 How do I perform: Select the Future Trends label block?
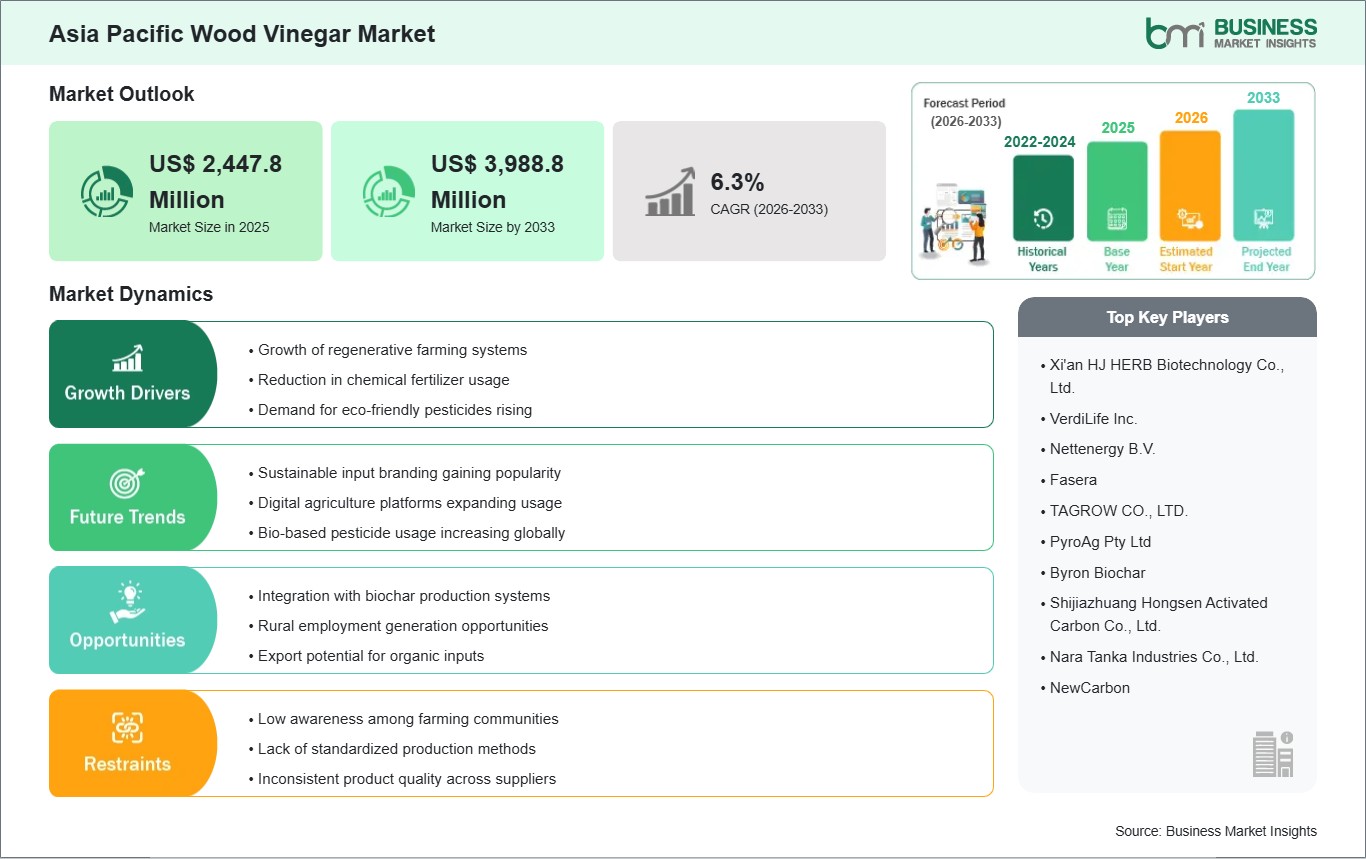pos(133,498)
